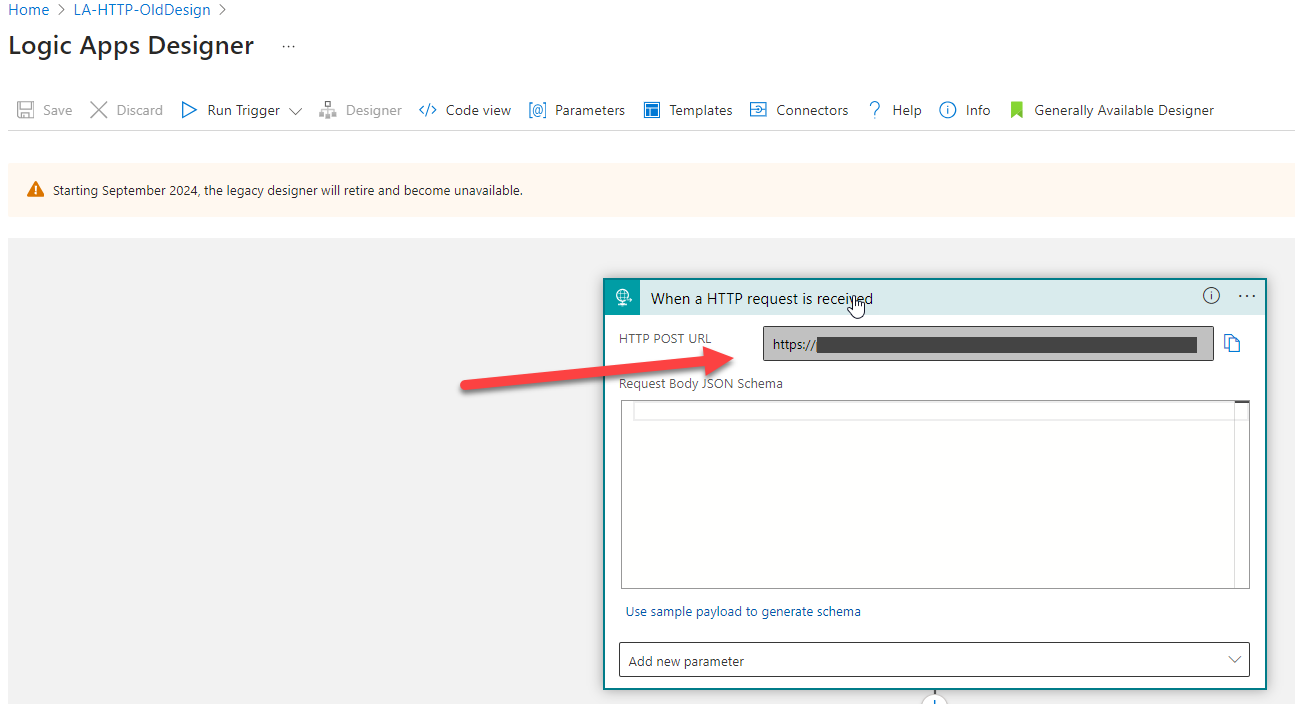Viewport: 1295px width, 704px height.
Task: Click the Info toolbar button
Action: [x=965, y=110]
